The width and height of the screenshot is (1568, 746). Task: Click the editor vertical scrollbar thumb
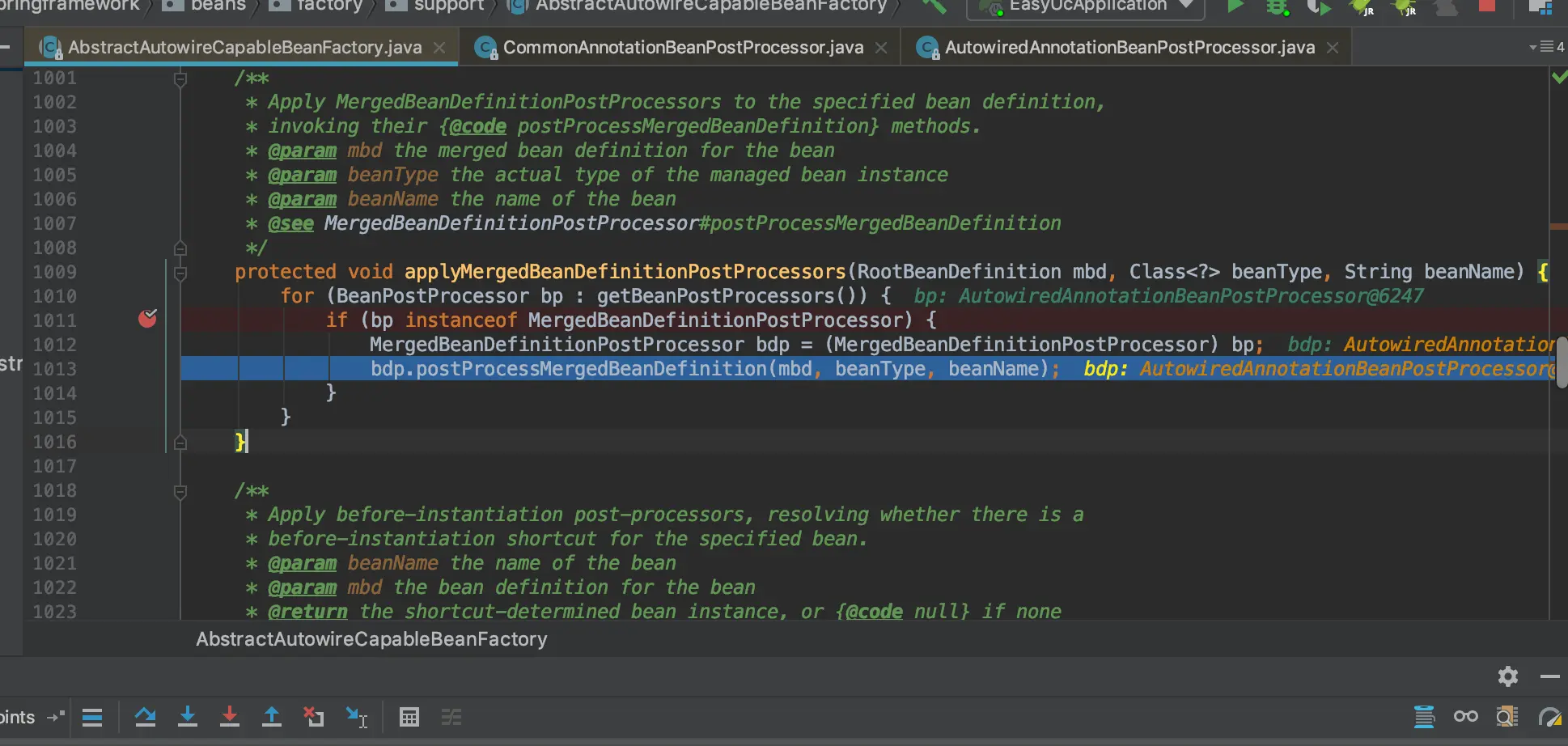[x=1562, y=362]
